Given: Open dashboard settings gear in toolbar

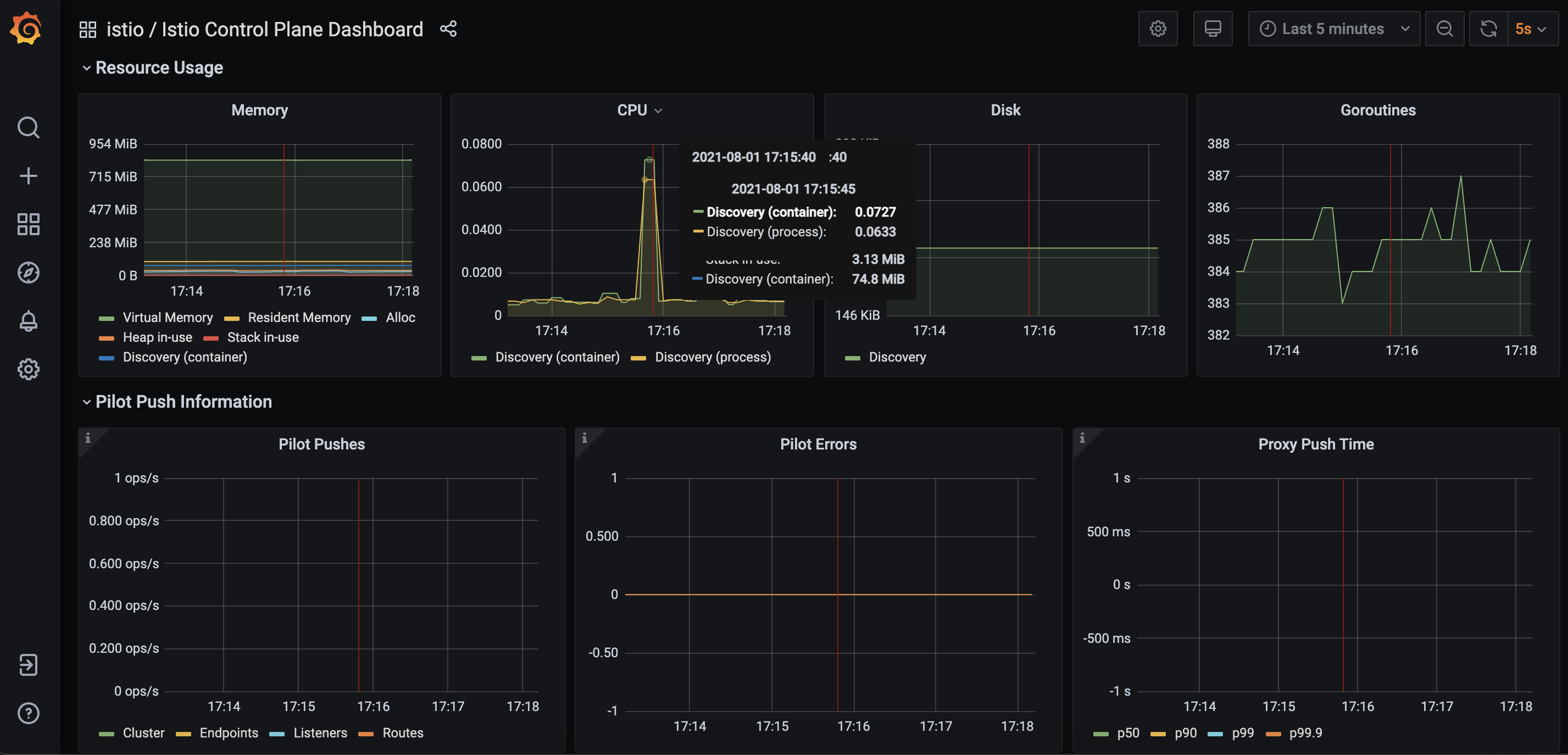Looking at the screenshot, I should pos(1157,29).
